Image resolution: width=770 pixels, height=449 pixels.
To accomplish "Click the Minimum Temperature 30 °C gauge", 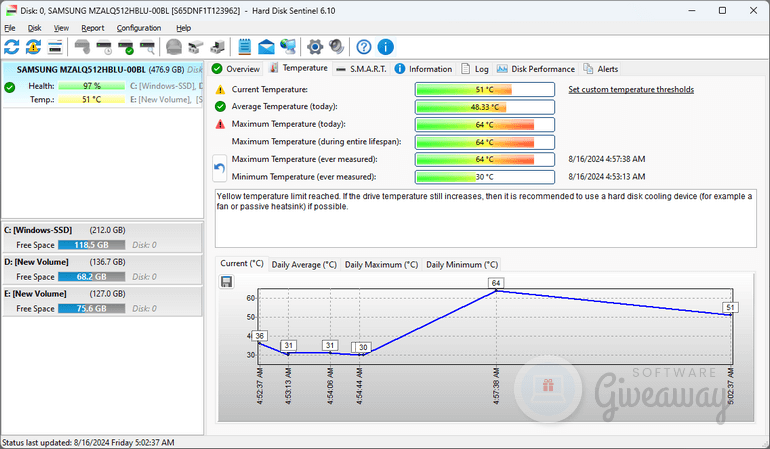I will coord(485,177).
